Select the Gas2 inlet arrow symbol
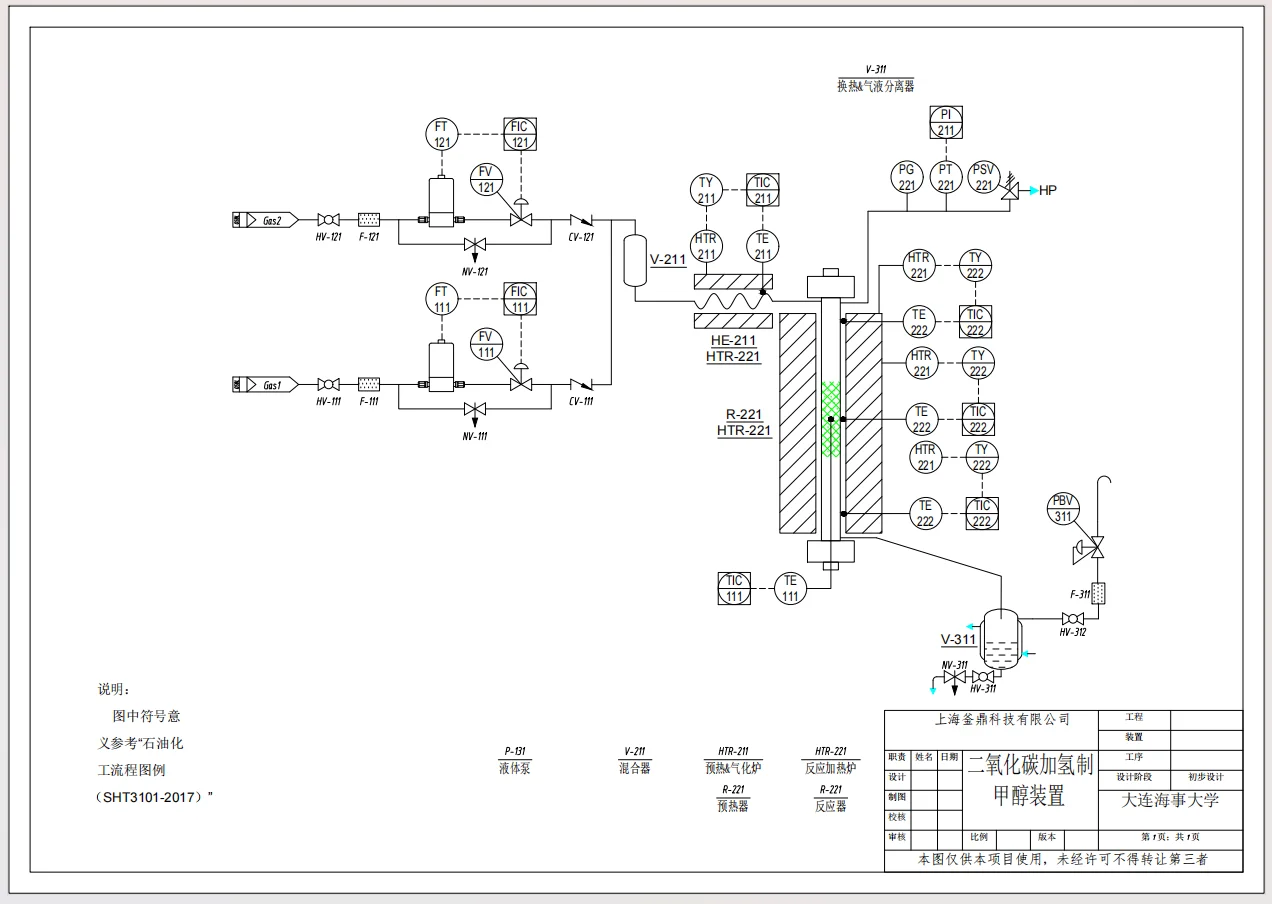 pyautogui.click(x=265, y=219)
